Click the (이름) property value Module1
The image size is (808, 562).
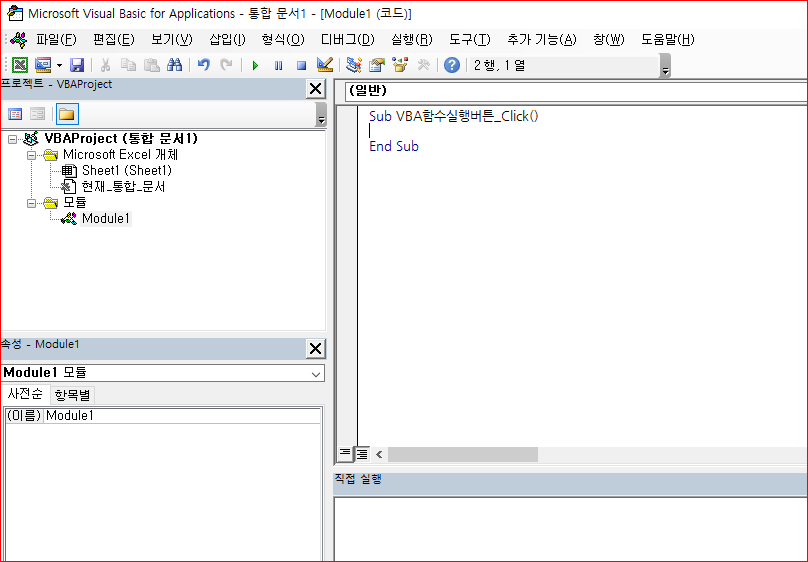tap(182, 416)
